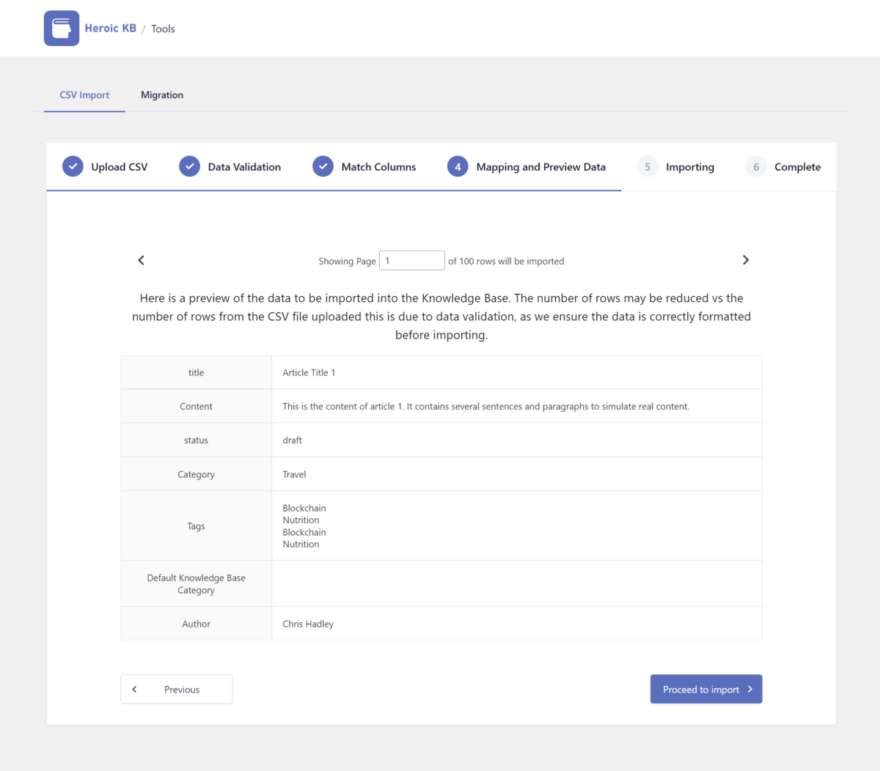Click the Author value Chris Hadley

(x=308, y=624)
